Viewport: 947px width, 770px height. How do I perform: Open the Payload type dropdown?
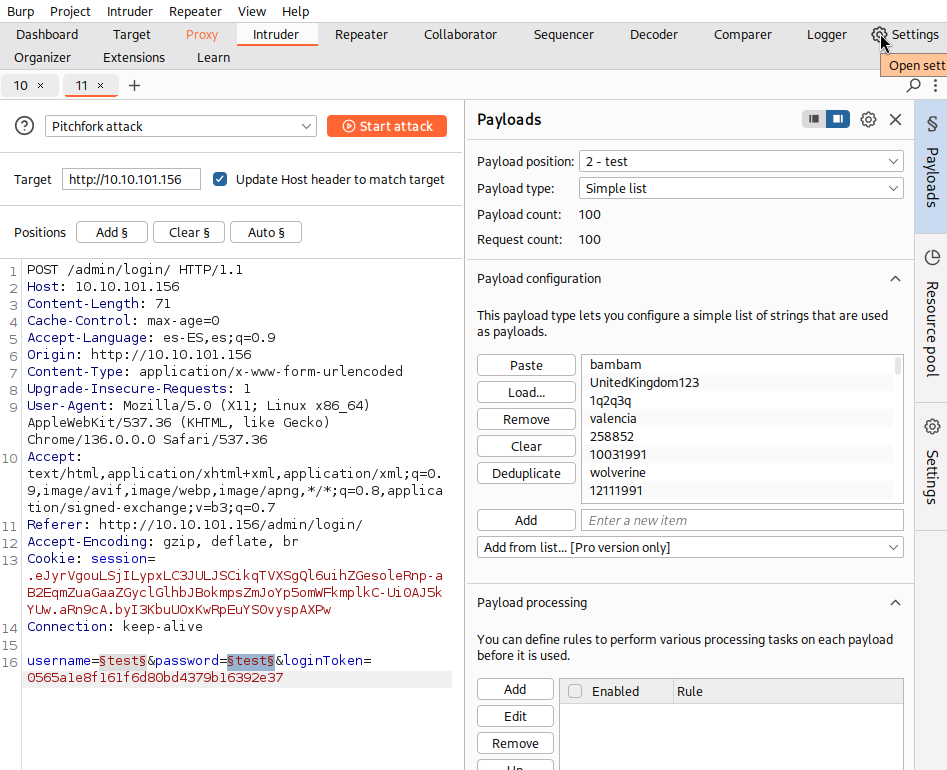point(741,188)
